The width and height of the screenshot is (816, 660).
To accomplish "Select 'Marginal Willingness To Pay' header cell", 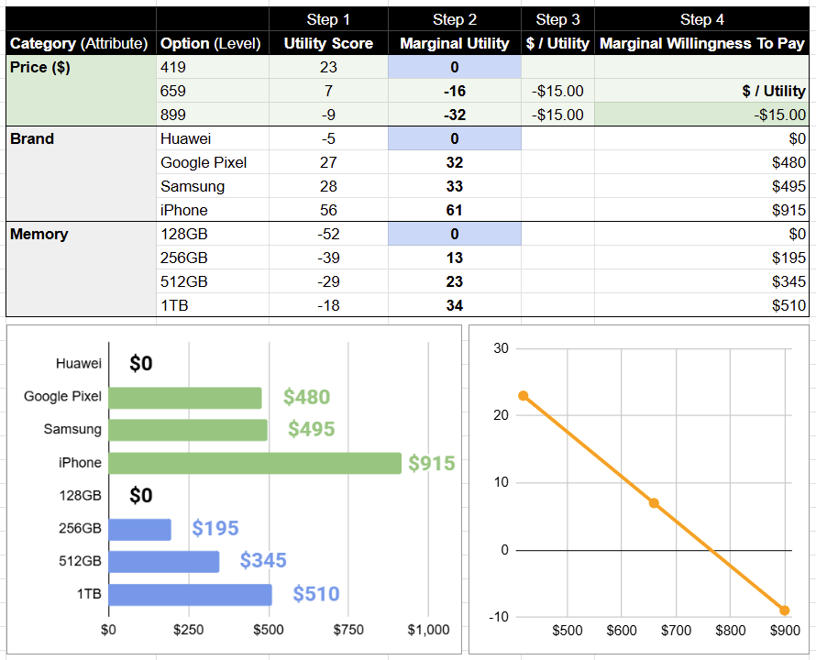I will tap(702, 43).
